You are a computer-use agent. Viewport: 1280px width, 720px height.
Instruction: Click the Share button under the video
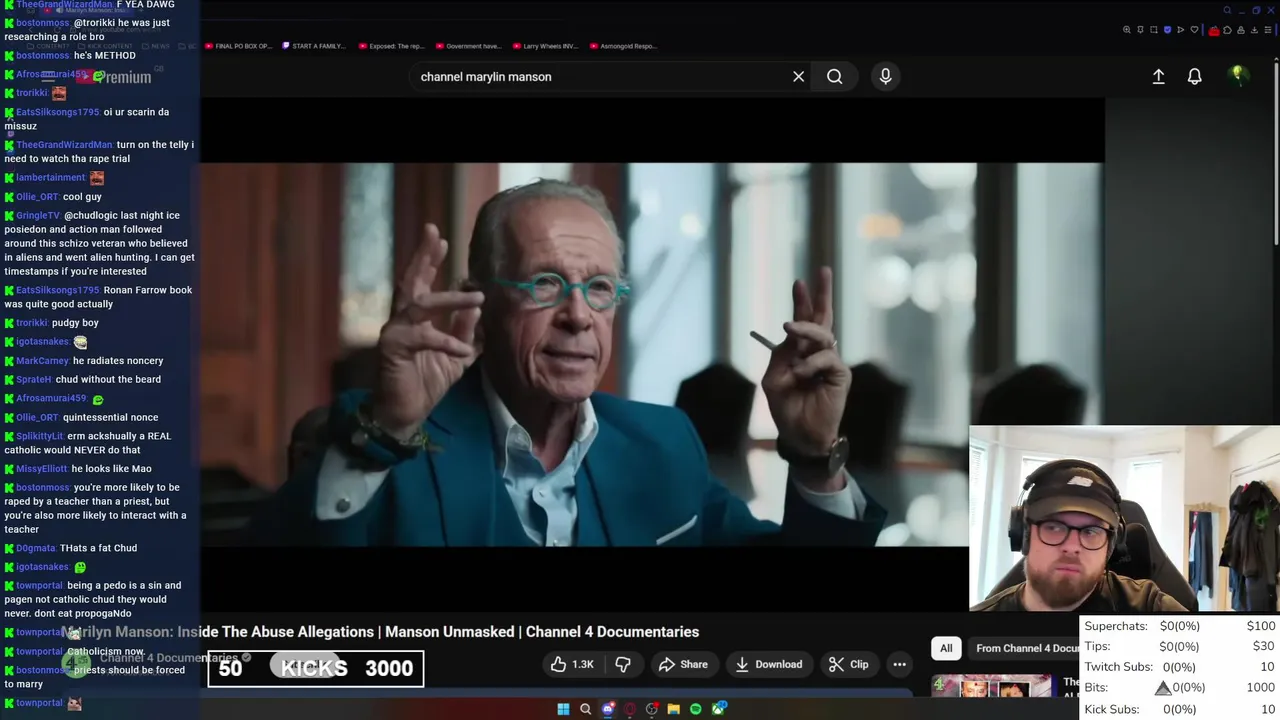[683, 664]
